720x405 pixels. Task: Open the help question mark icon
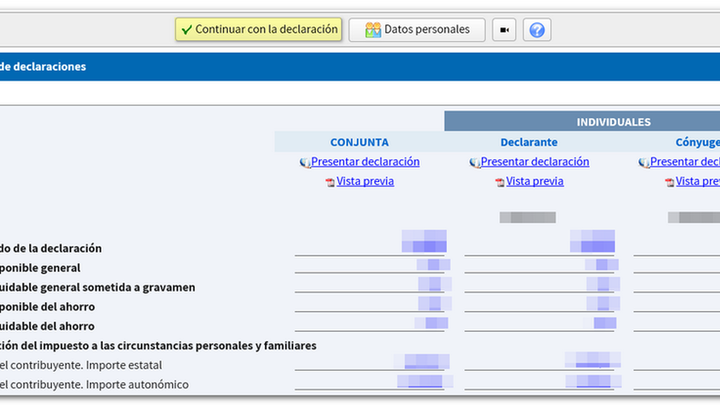click(537, 30)
